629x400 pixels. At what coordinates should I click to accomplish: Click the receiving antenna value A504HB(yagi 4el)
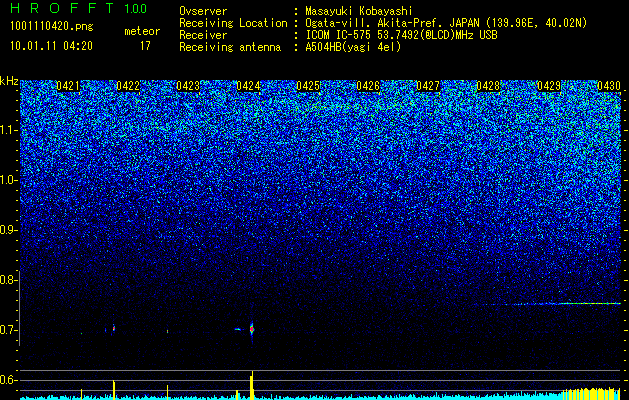(353, 47)
